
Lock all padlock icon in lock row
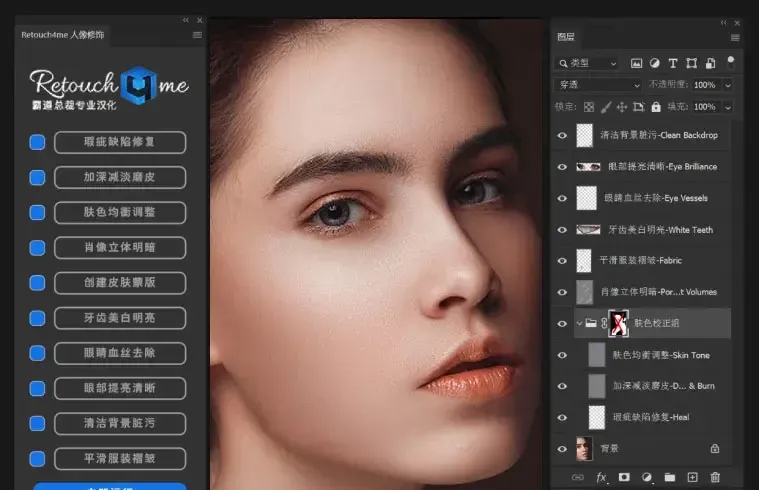tap(656, 107)
